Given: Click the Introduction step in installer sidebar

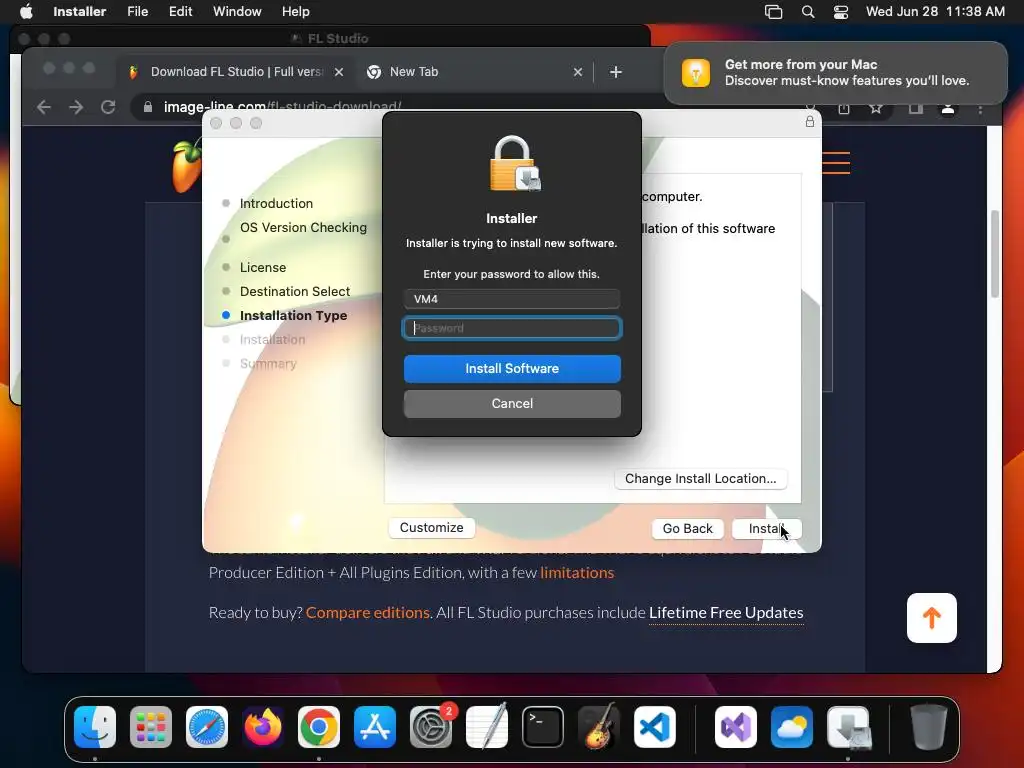Looking at the screenshot, I should [276, 203].
